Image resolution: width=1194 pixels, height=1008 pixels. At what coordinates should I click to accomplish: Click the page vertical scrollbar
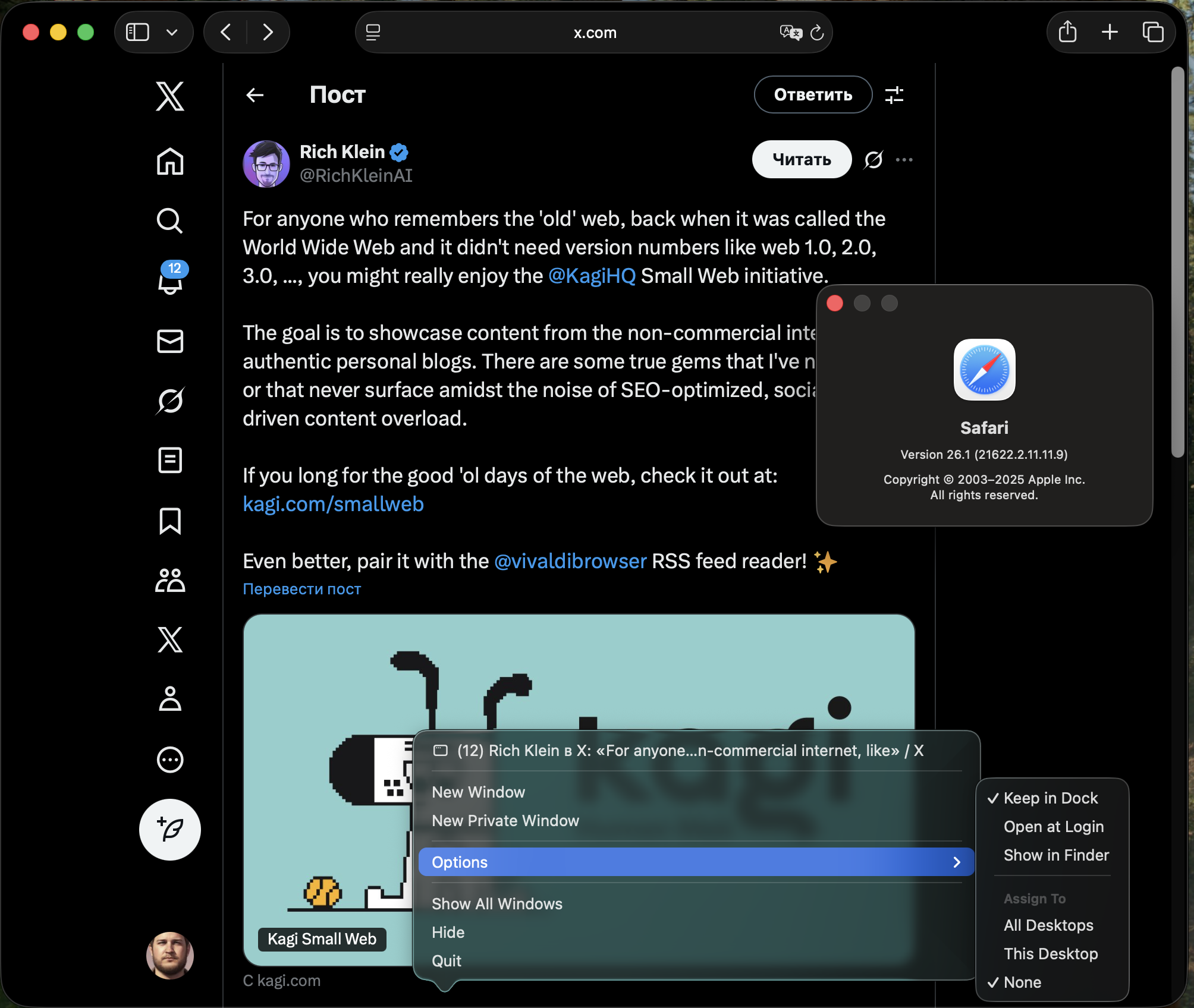pos(1177,262)
